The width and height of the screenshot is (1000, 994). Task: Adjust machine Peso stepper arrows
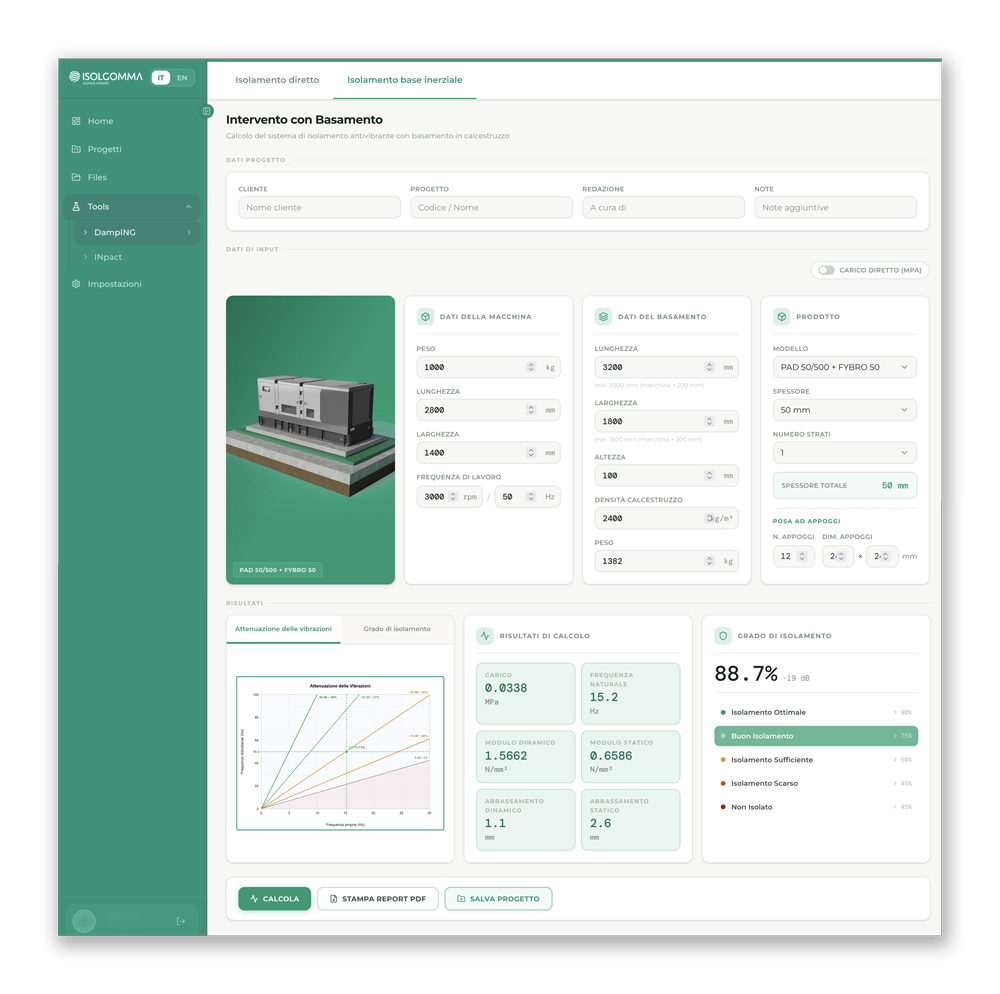pyautogui.click(x=531, y=367)
